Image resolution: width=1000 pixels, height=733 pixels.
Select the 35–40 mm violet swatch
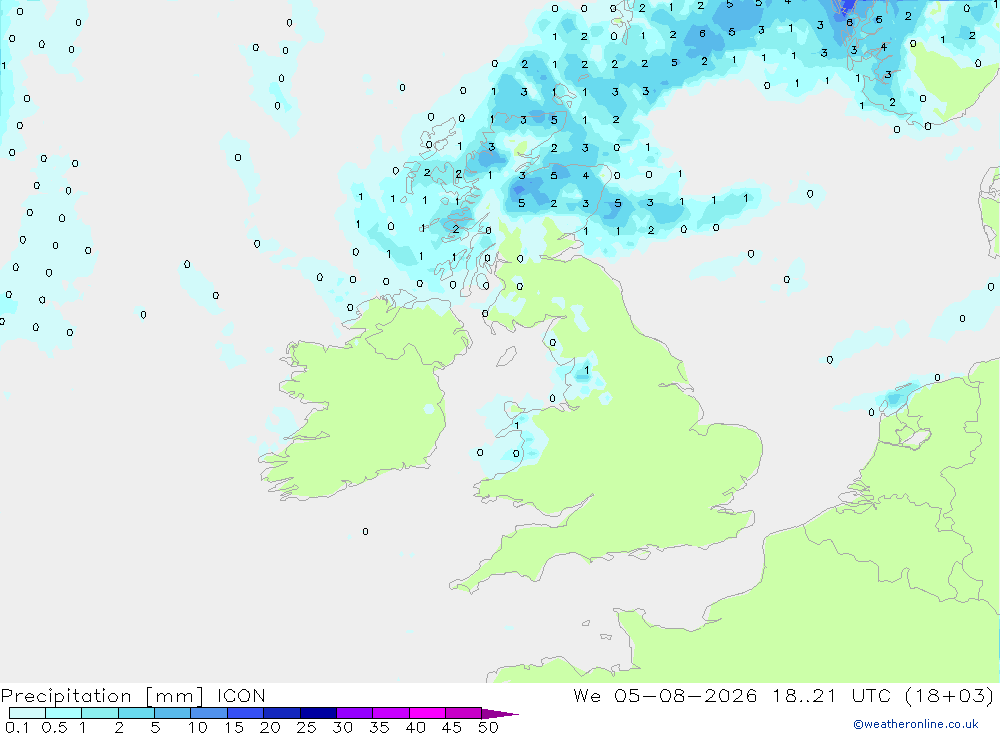click(391, 713)
